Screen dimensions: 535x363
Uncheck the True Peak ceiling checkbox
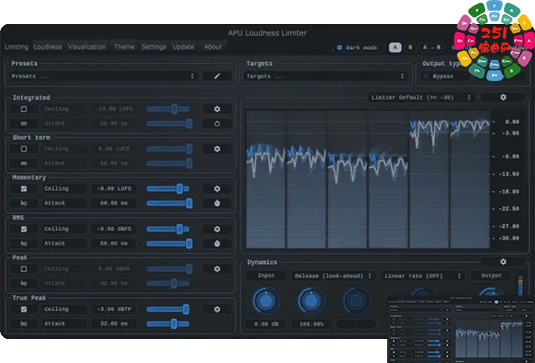[x=24, y=309]
